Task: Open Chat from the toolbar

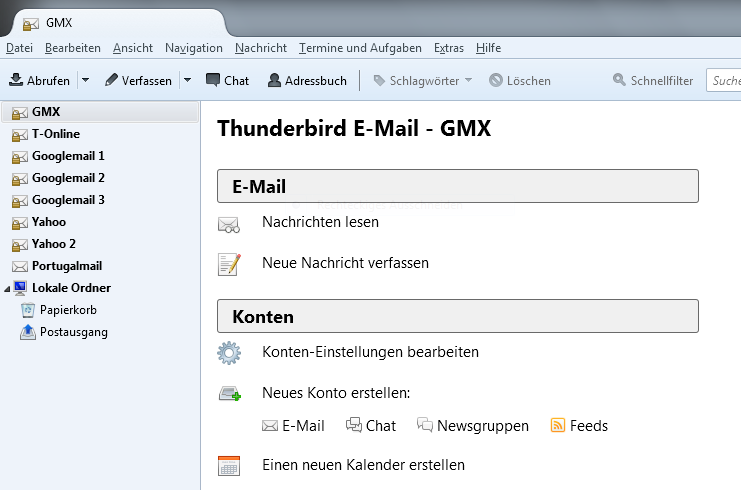Action: coord(227,80)
